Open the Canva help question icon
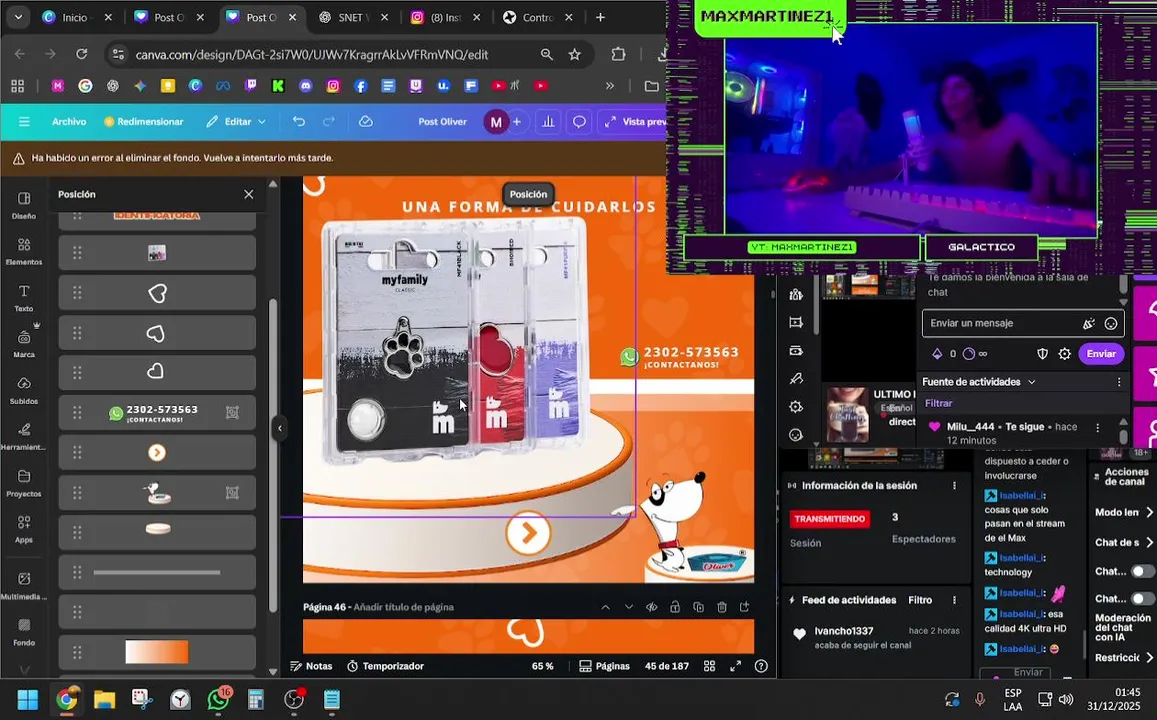 [761, 666]
